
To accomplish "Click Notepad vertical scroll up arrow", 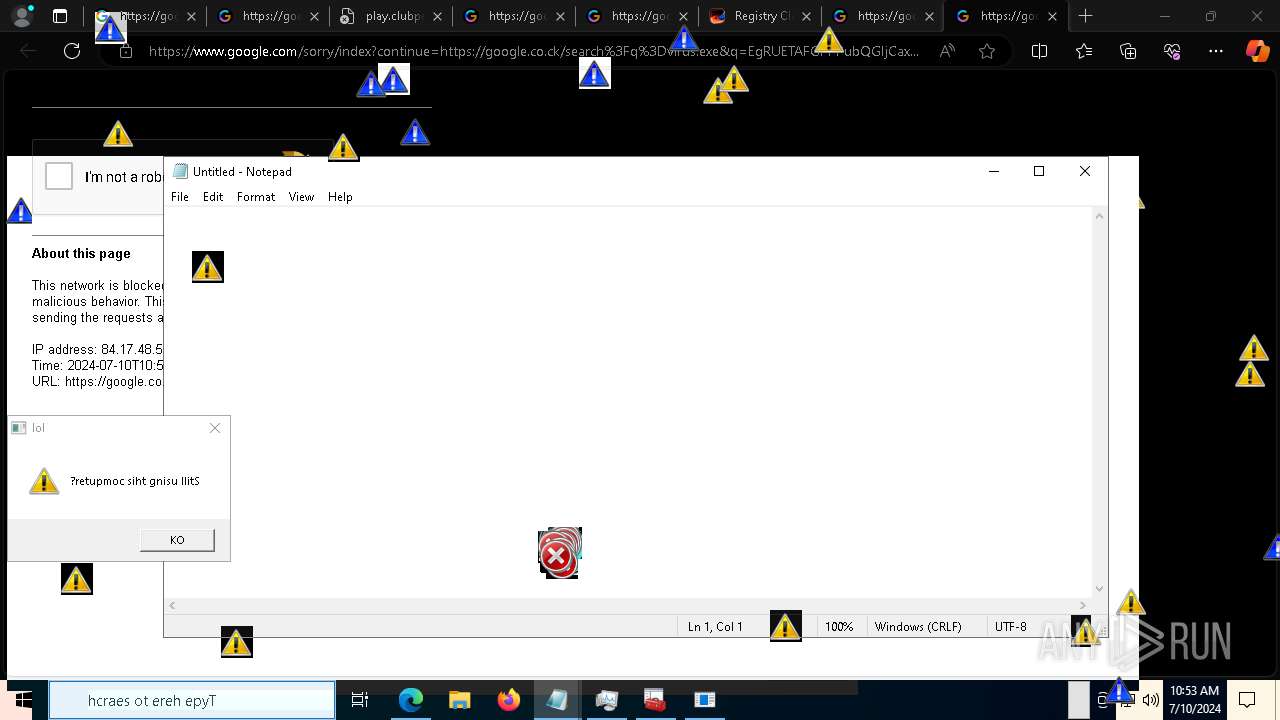I will coord(1100,216).
